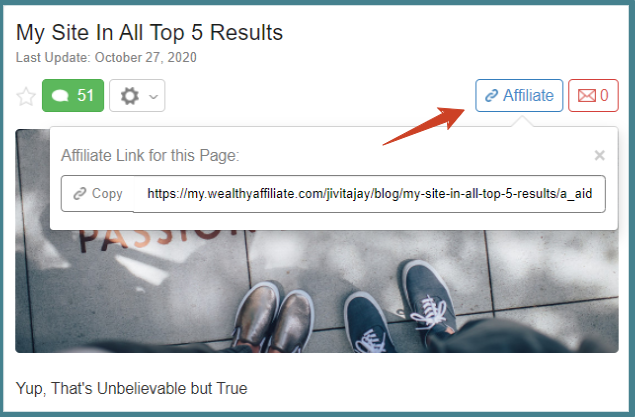Viewport: 635px width, 417px height.
Task: Click the red arrow annotation
Action: [x=424, y=126]
